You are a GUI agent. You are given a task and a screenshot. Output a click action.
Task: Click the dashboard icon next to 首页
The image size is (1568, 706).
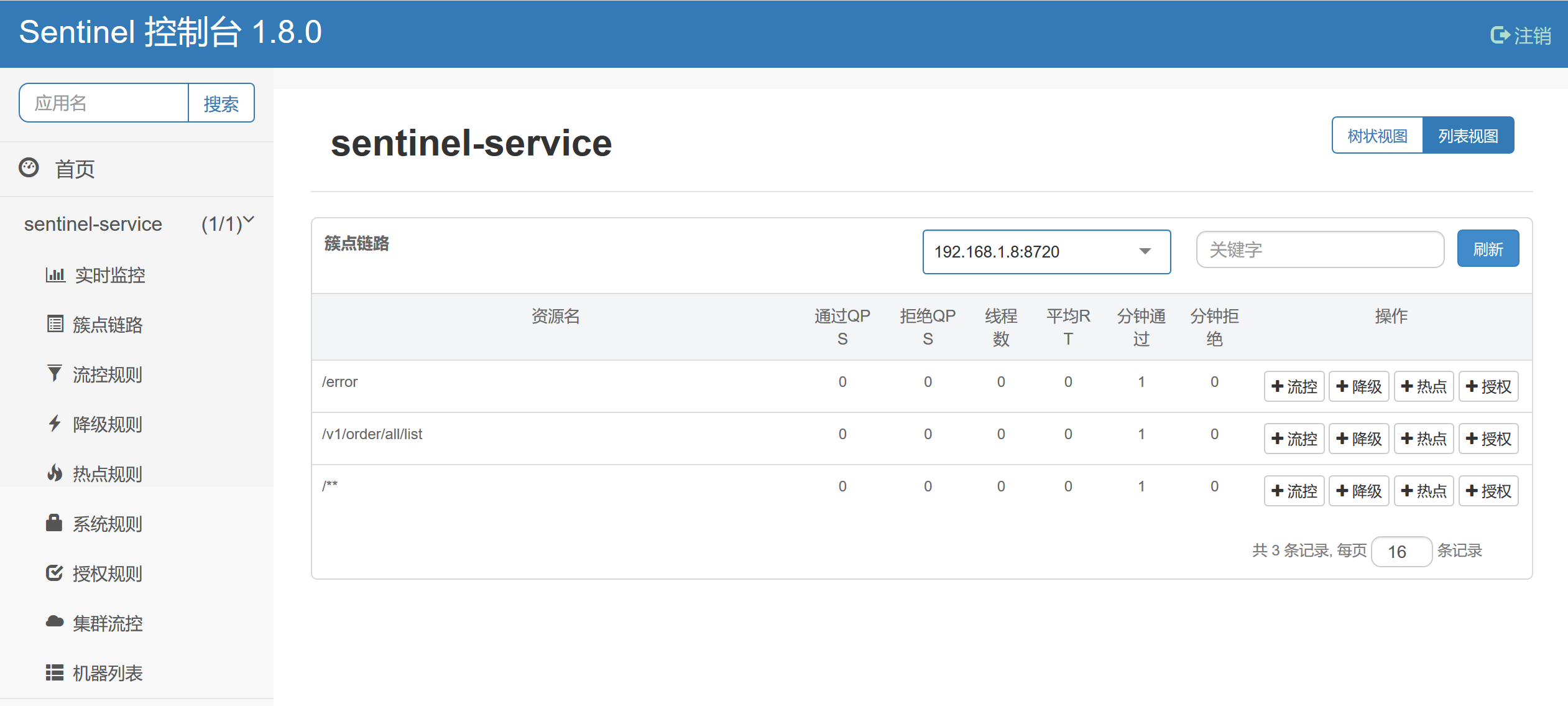point(29,168)
